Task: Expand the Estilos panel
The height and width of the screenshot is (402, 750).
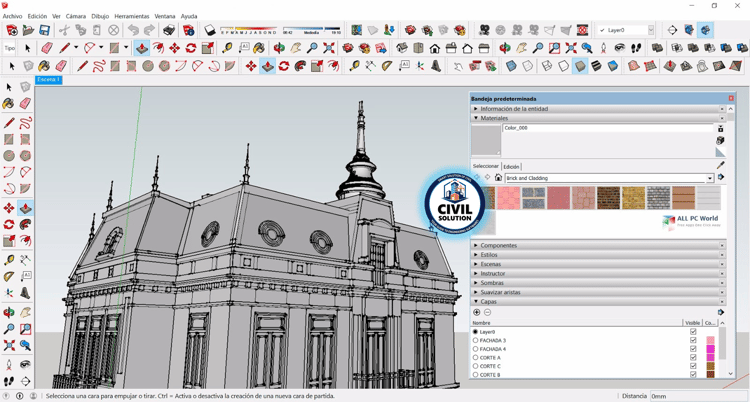Action: tap(598, 255)
